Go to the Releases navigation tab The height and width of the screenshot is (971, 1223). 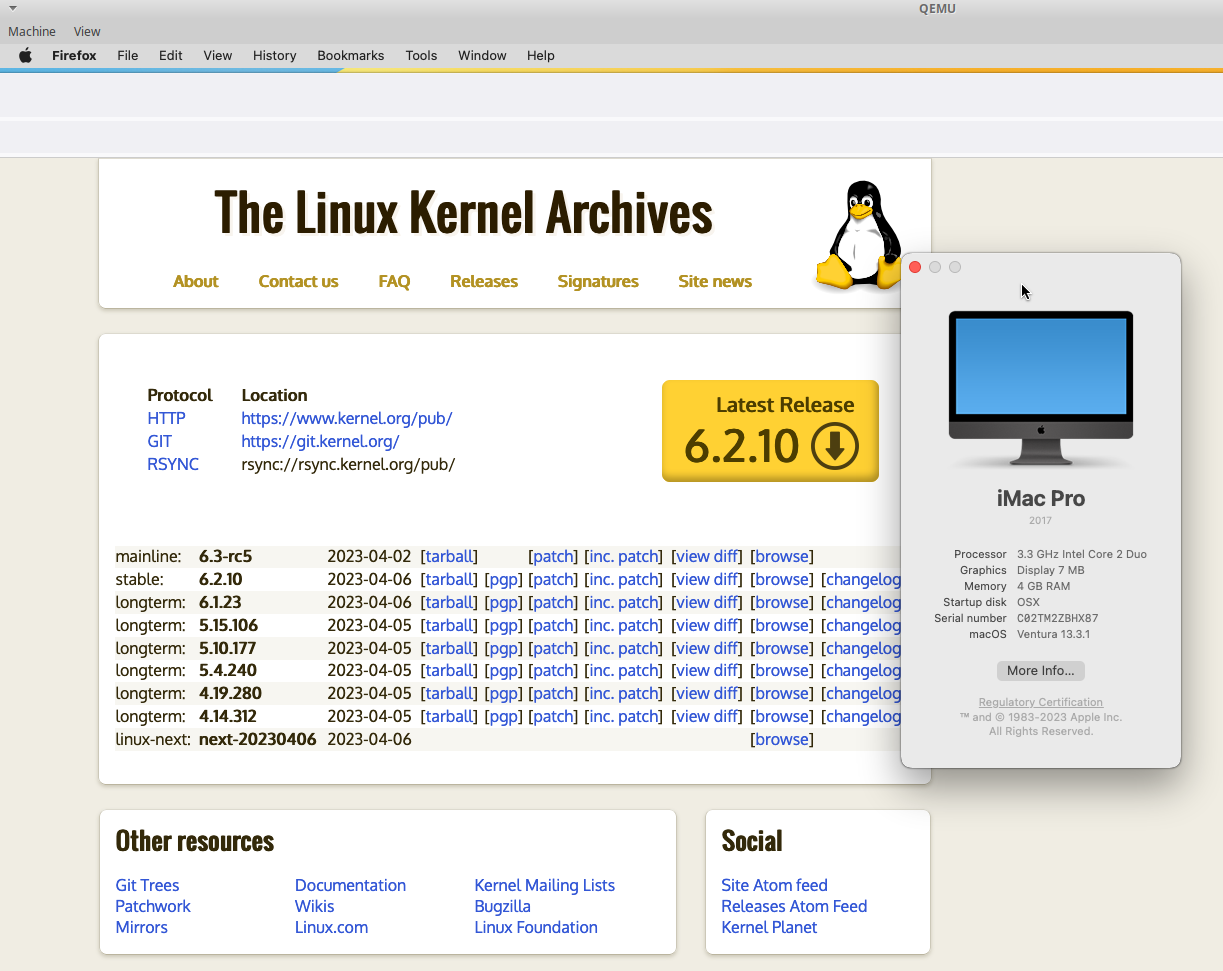pos(483,281)
